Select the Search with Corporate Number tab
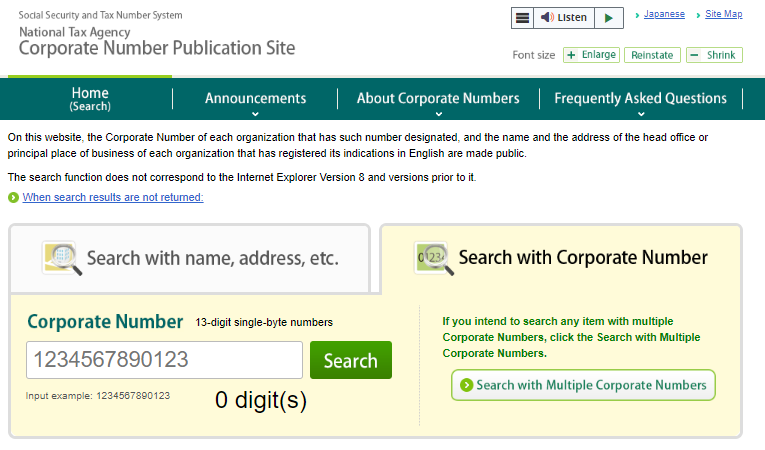765x450 pixels. pos(561,258)
